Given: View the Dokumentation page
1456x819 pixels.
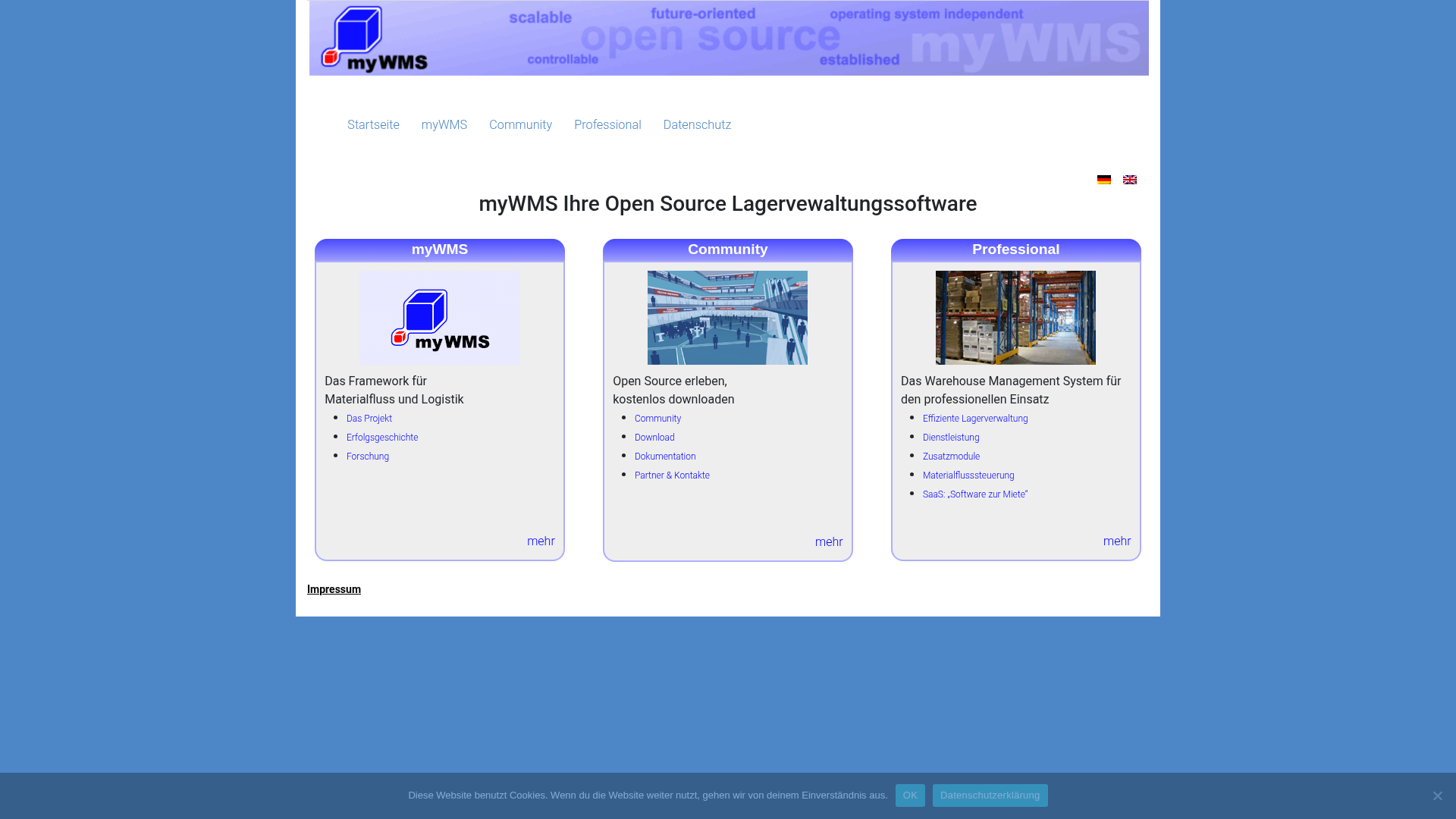Looking at the screenshot, I should click(x=665, y=456).
